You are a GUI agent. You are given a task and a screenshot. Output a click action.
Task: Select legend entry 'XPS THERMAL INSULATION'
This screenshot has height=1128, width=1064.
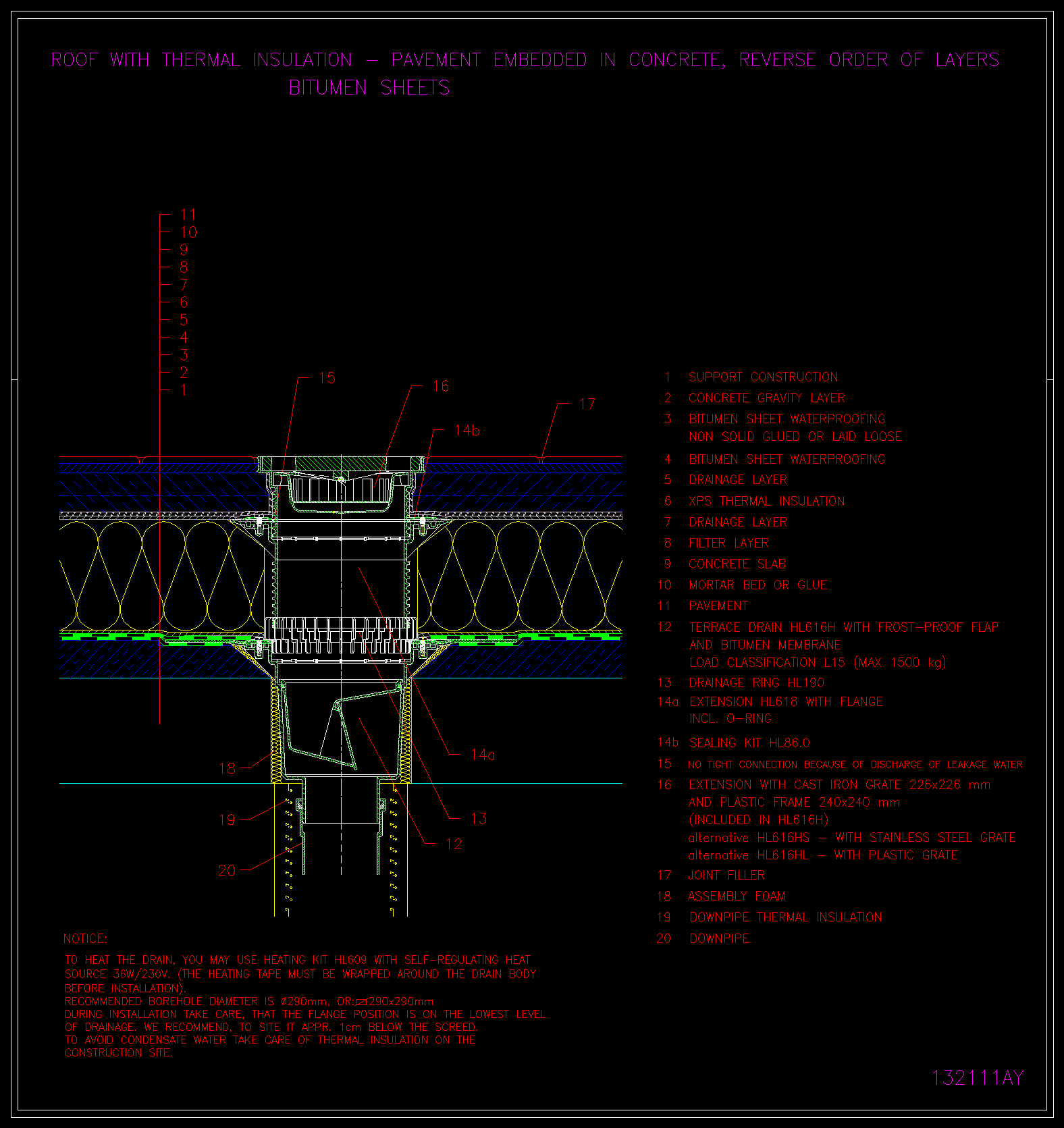(x=766, y=501)
